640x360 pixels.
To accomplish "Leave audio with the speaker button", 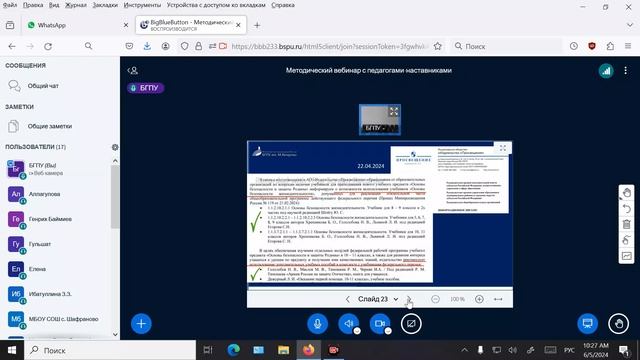I will click(x=348, y=324).
